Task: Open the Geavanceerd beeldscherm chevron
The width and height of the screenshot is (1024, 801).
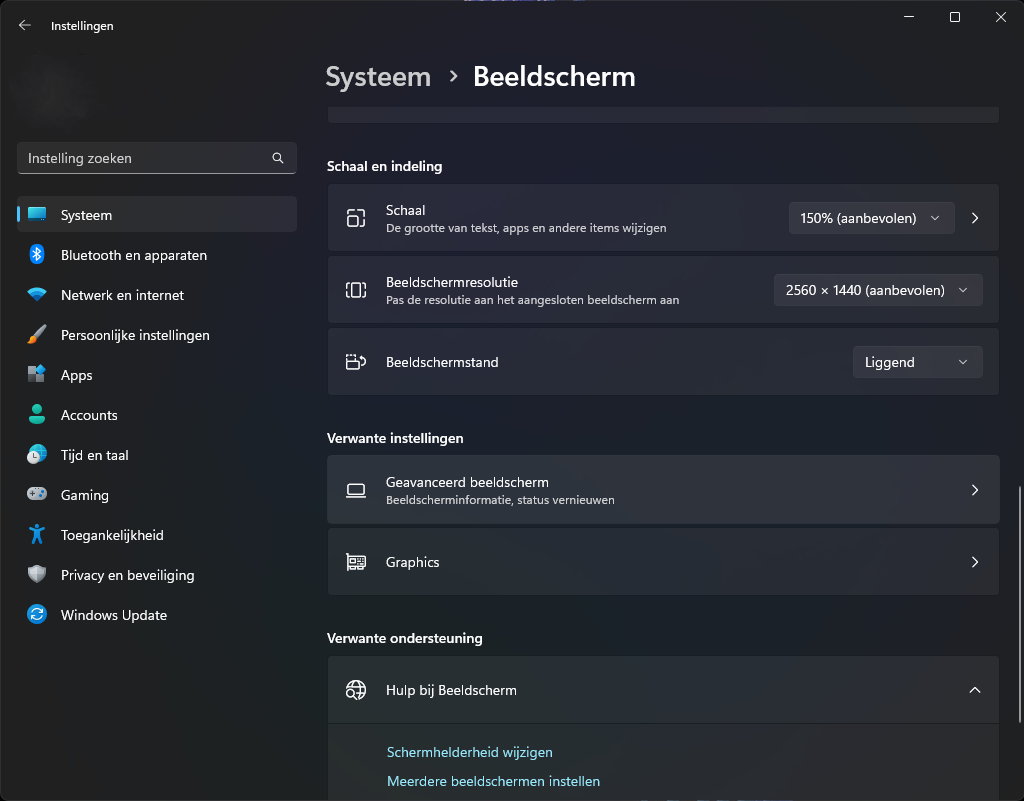Action: [x=974, y=490]
